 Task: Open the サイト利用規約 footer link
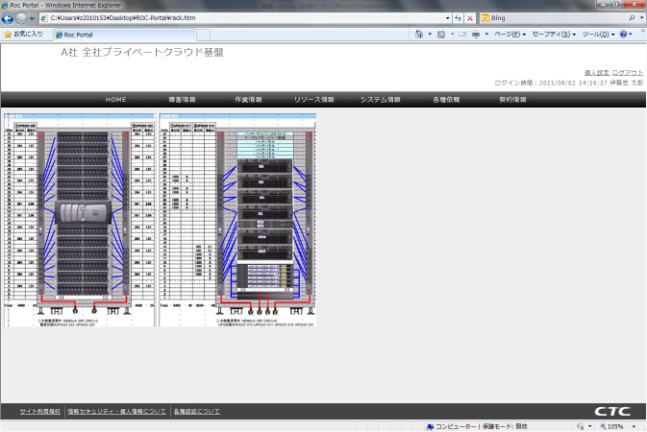pos(40,411)
